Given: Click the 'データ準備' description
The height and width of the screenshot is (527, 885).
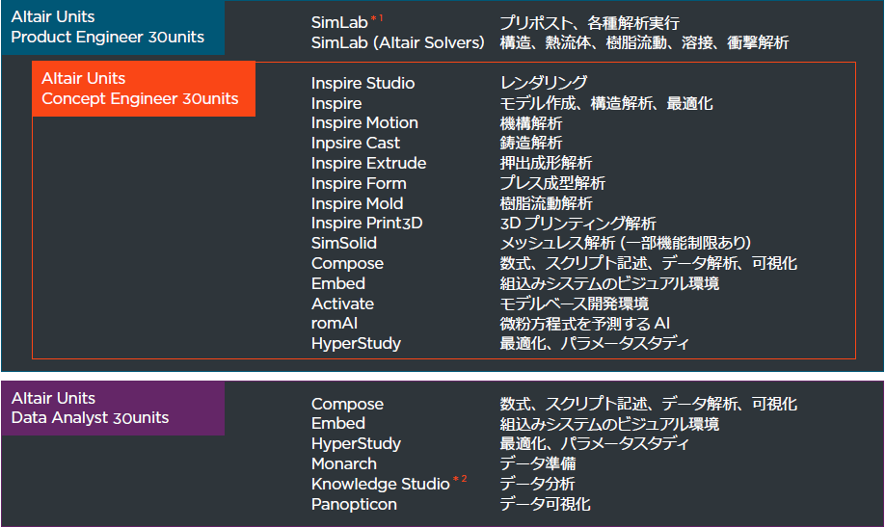Looking at the screenshot, I should click(537, 464).
